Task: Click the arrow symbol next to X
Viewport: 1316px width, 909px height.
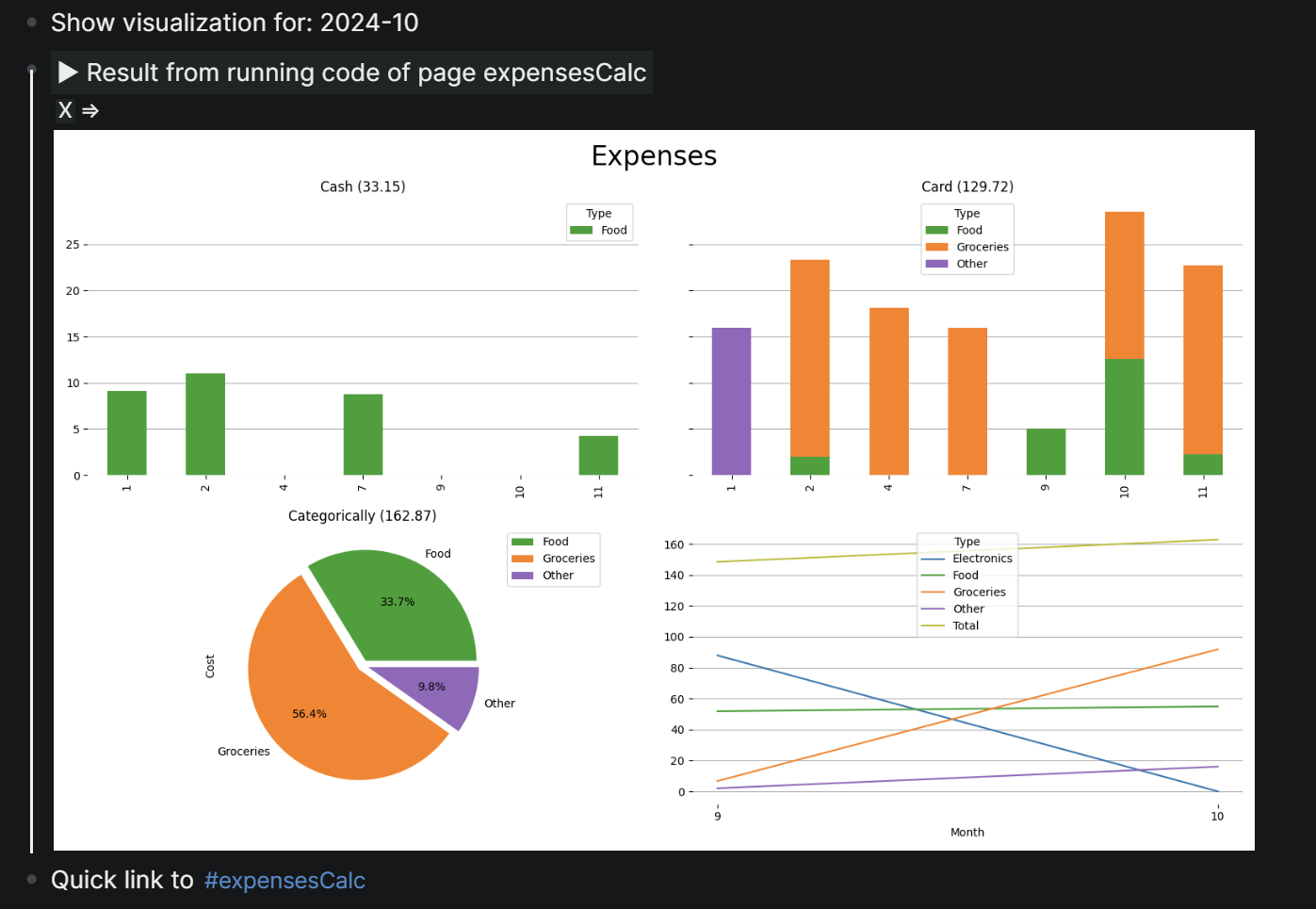Action: tap(90, 111)
